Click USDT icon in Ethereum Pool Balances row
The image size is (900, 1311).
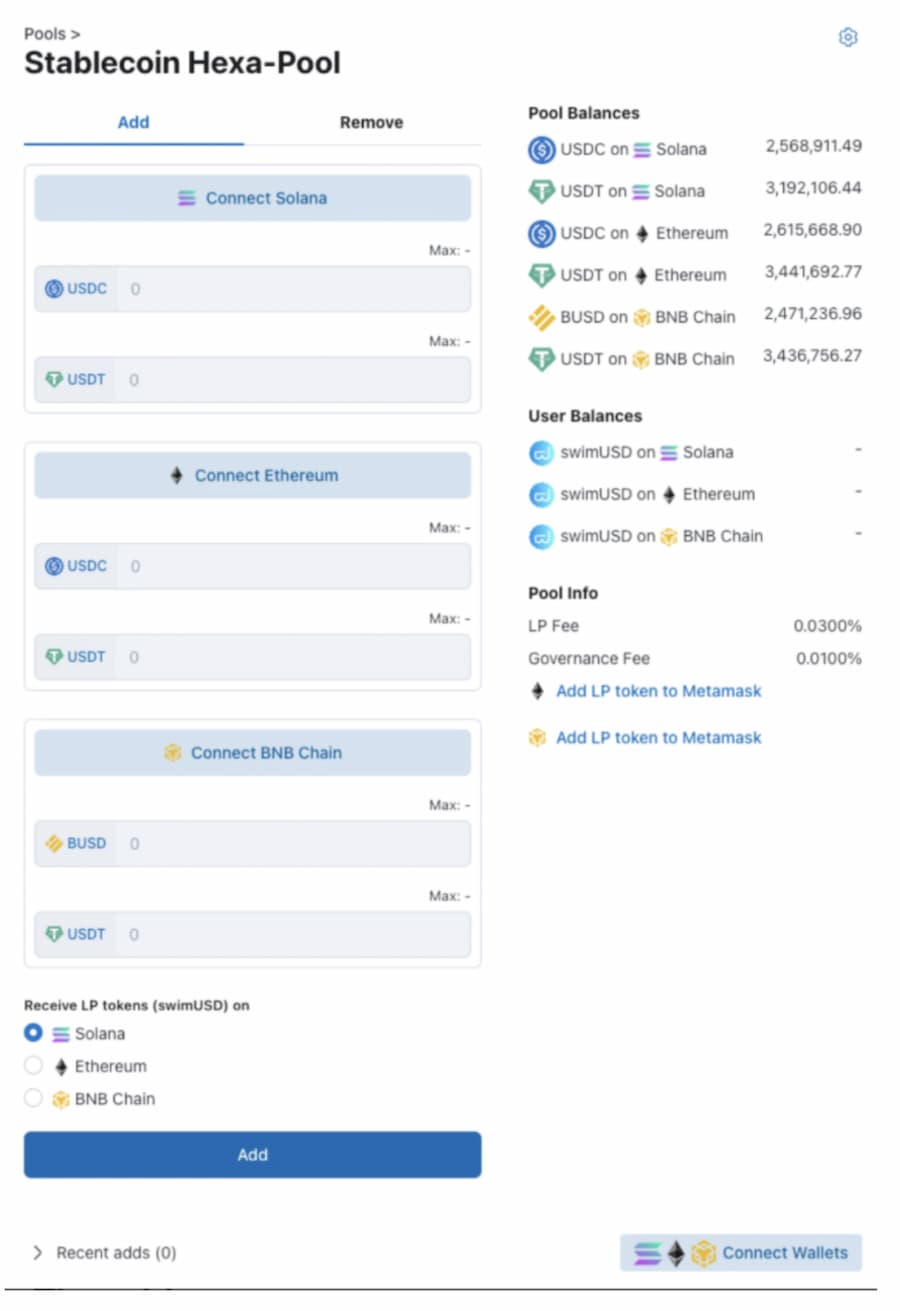click(541, 275)
